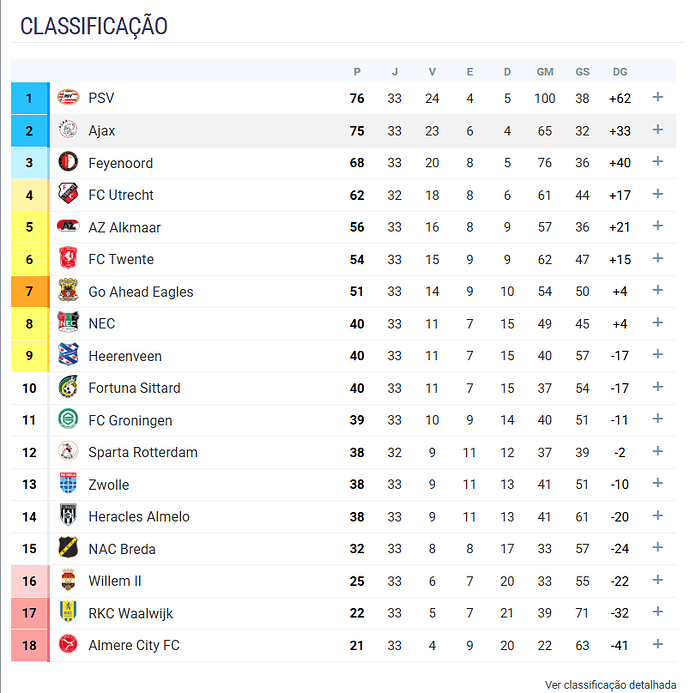The width and height of the screenshot is (690, 693).
Task: Expand Ajax row details plus icon
Action: tap(658, 129)
